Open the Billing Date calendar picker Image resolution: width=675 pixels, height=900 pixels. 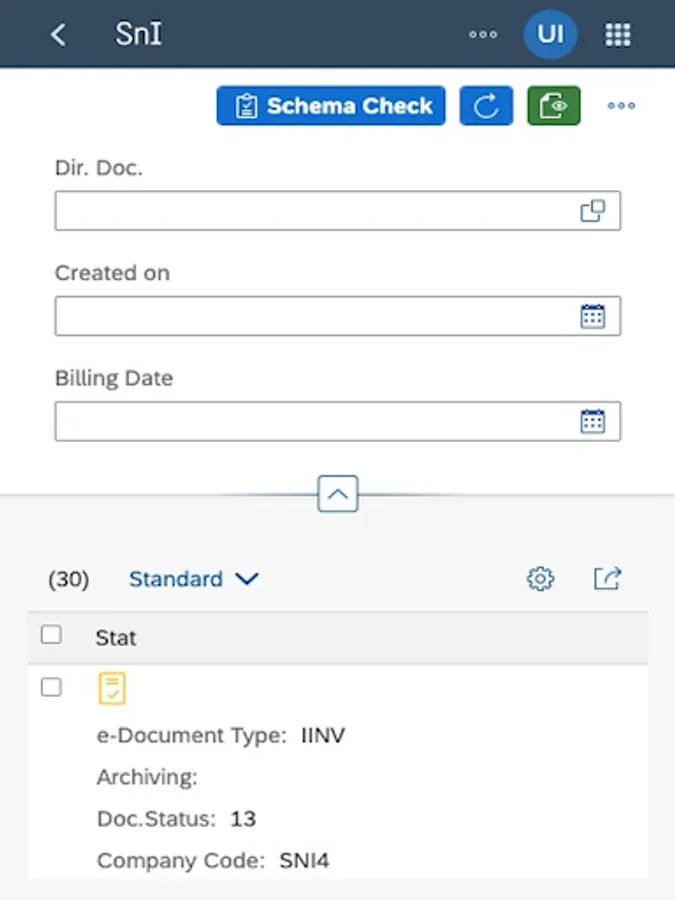(593, 421)
